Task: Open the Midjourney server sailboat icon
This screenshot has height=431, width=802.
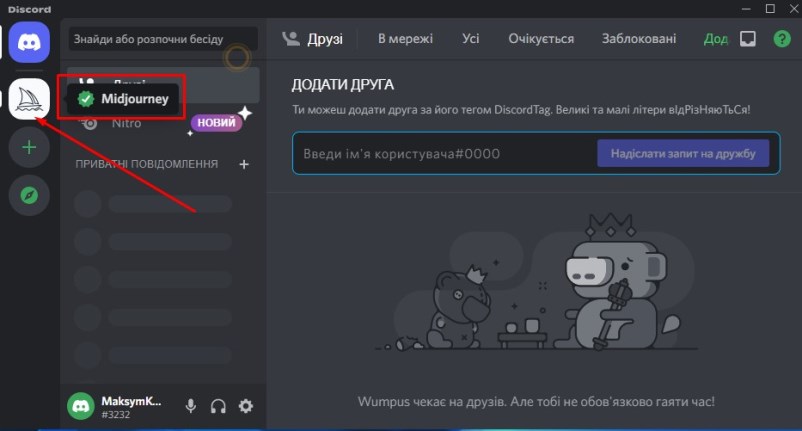Action: tap(29, 99)
